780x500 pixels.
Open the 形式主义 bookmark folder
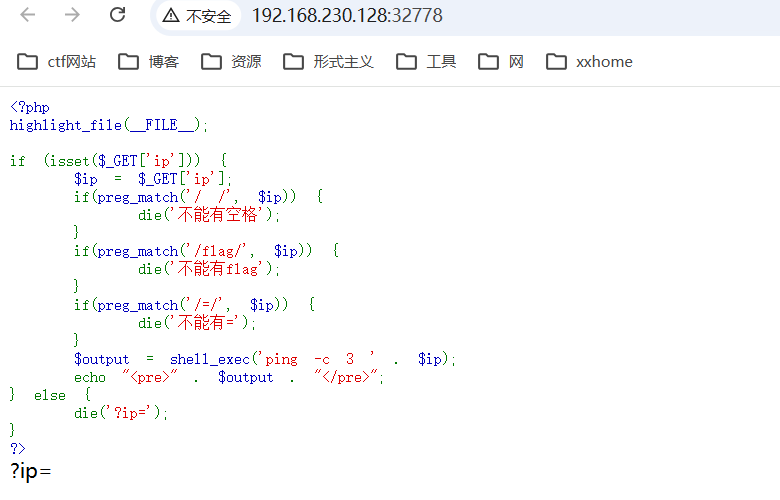328,62
